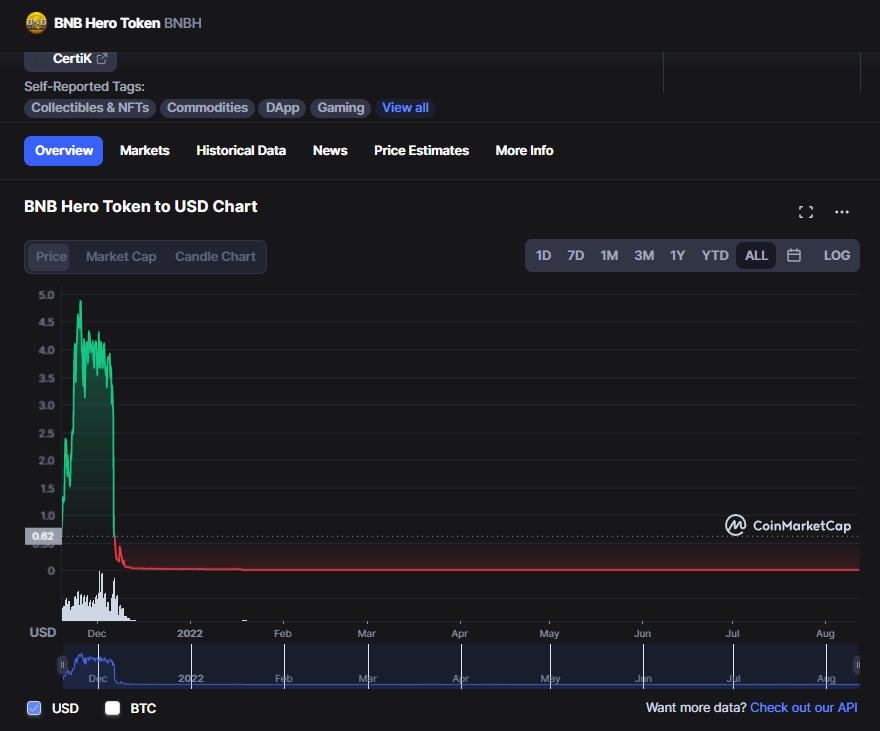Click View all tags link

(405, 108)
